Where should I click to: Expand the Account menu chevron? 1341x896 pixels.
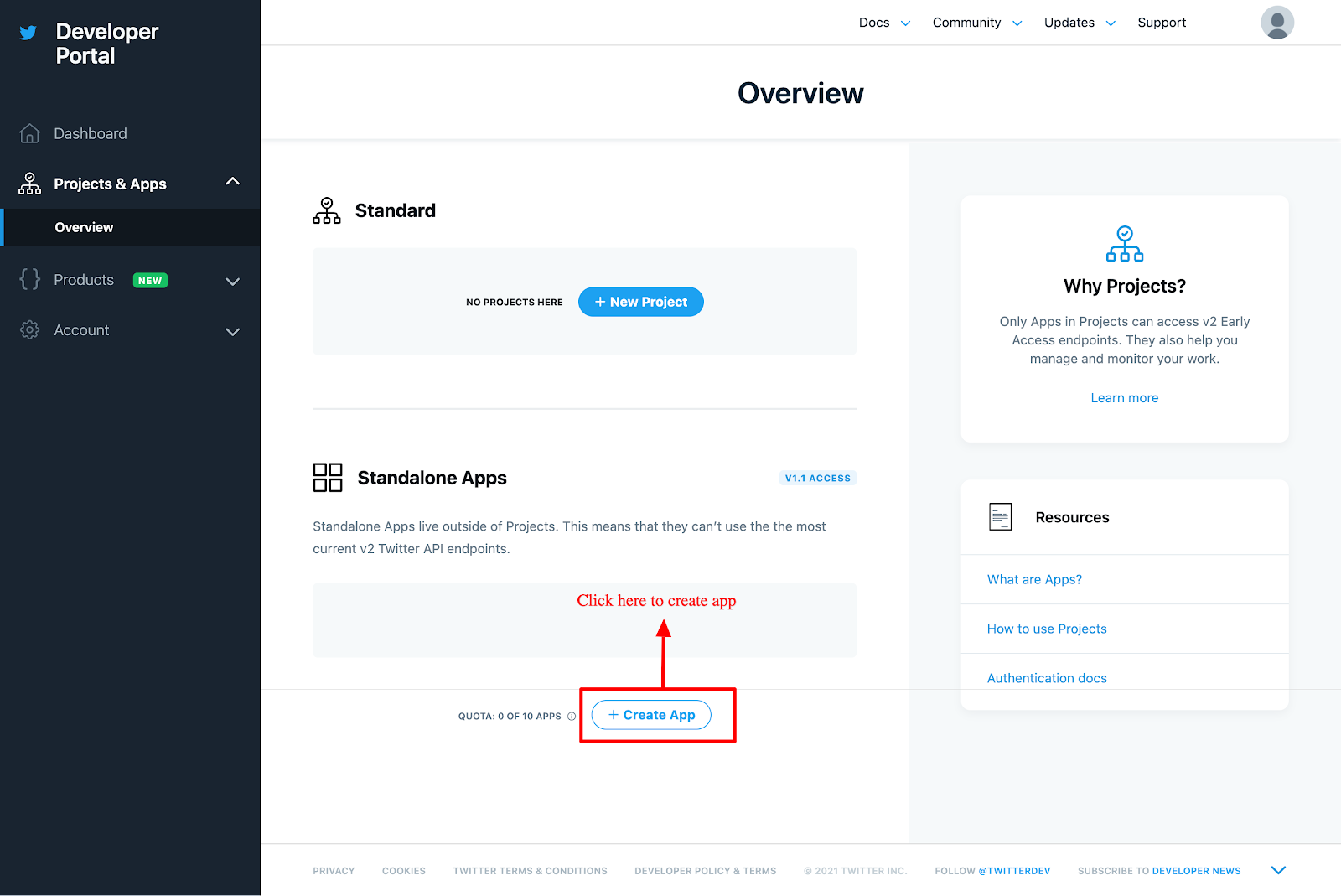(x=233, y=332)
